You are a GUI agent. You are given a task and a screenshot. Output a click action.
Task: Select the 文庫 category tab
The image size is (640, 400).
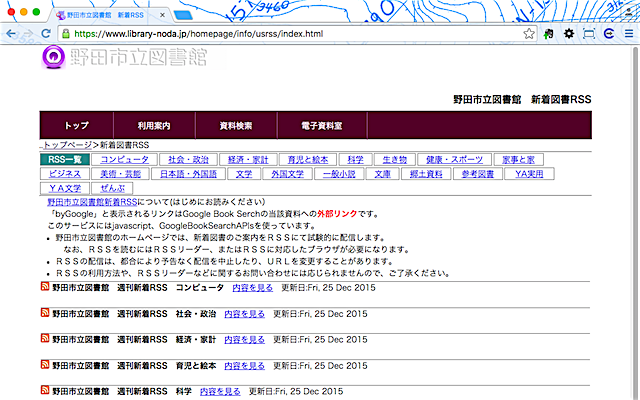point(383,174)
